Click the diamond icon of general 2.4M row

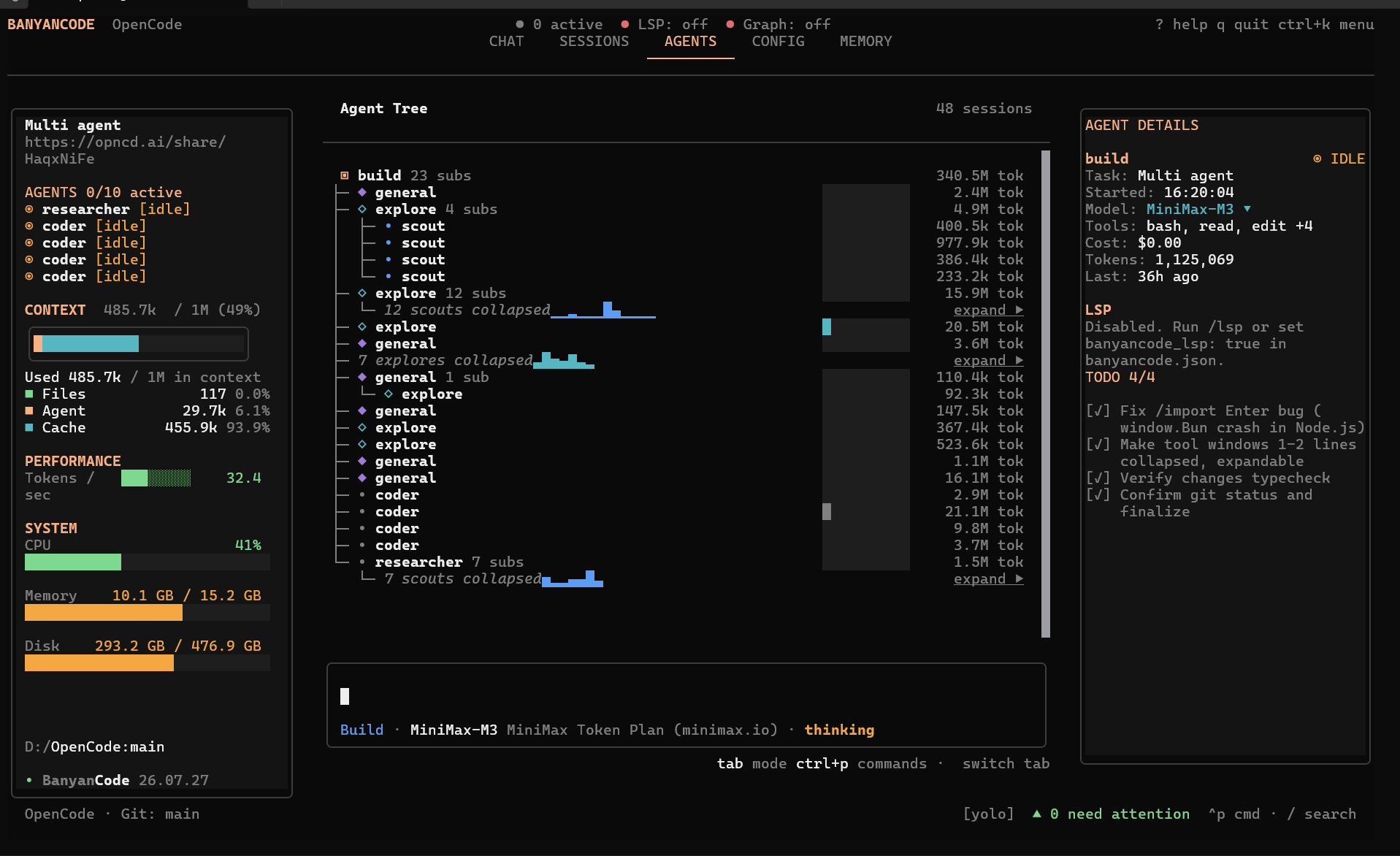point(362,192)
